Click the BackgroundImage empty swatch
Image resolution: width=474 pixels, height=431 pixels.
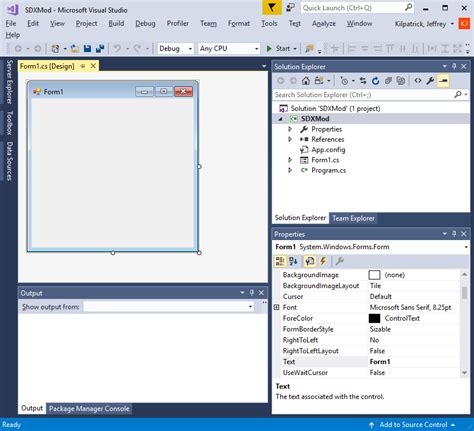click(x=374, y=275)
